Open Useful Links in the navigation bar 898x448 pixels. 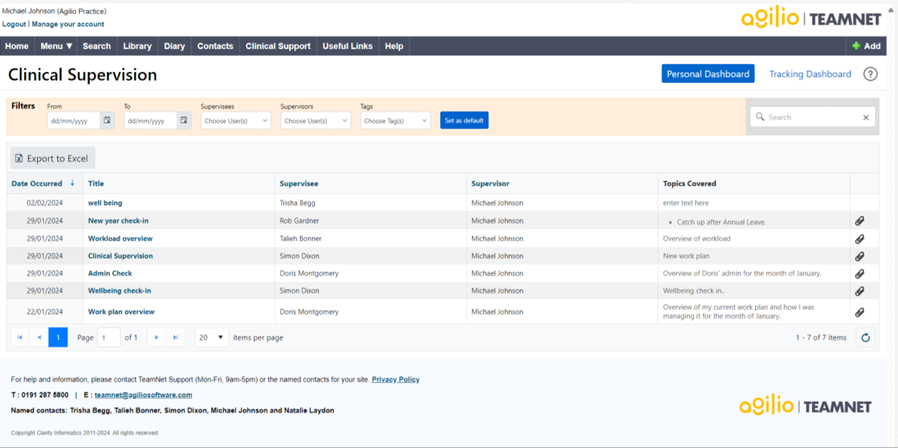pos(347,46)
